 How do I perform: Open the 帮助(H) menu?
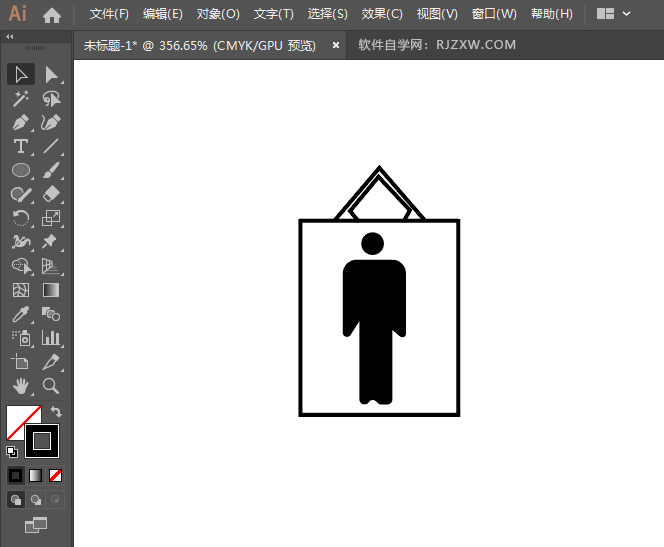pyautogui.click(x=552, y=14)
